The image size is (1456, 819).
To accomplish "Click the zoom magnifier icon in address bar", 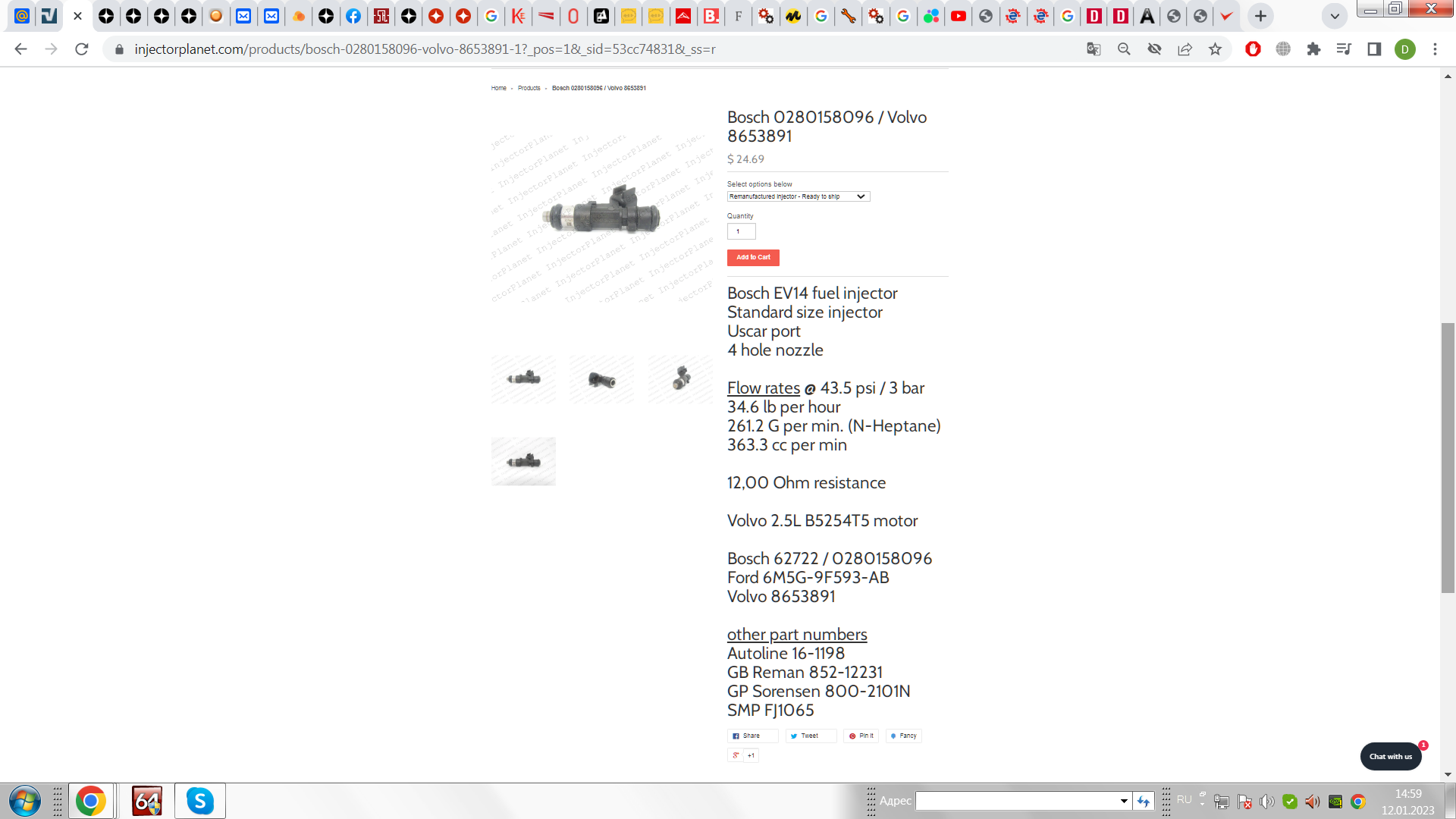I will coord(1124,49).
